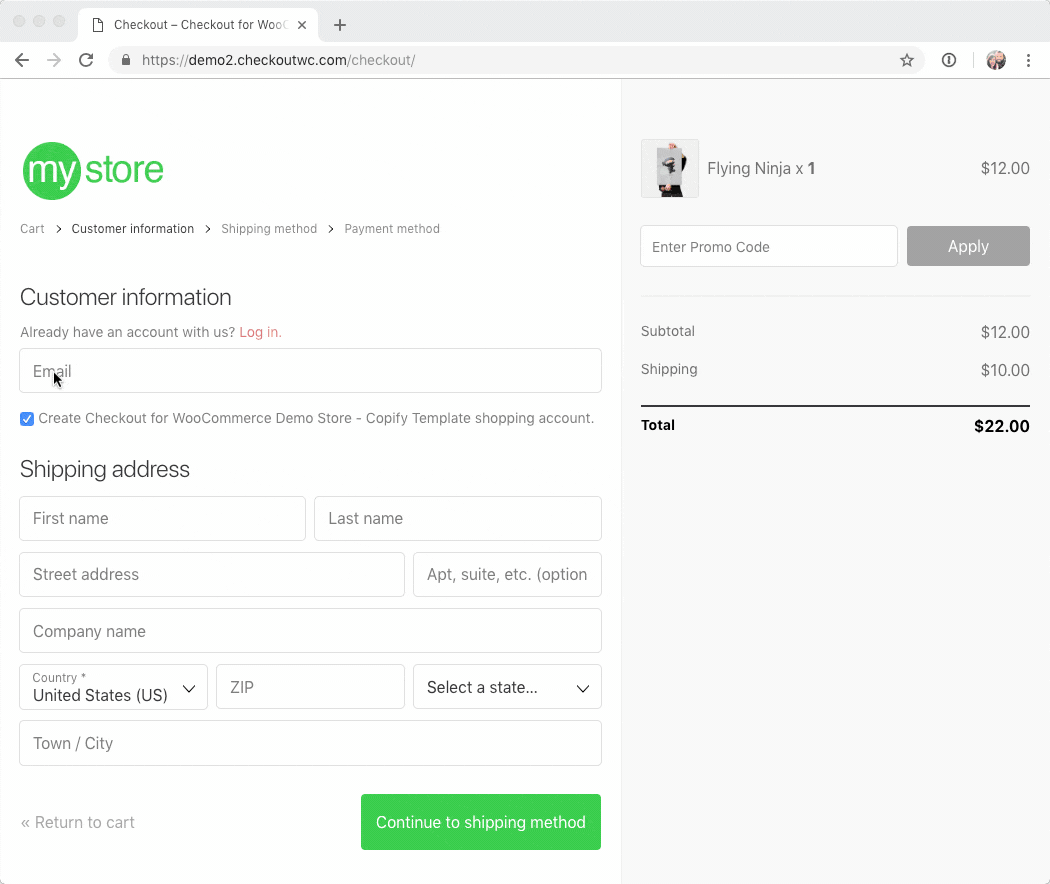Click the Enter Promo Code field
The width and height of the screenshot is (1050, 884).
pos(769,246)
